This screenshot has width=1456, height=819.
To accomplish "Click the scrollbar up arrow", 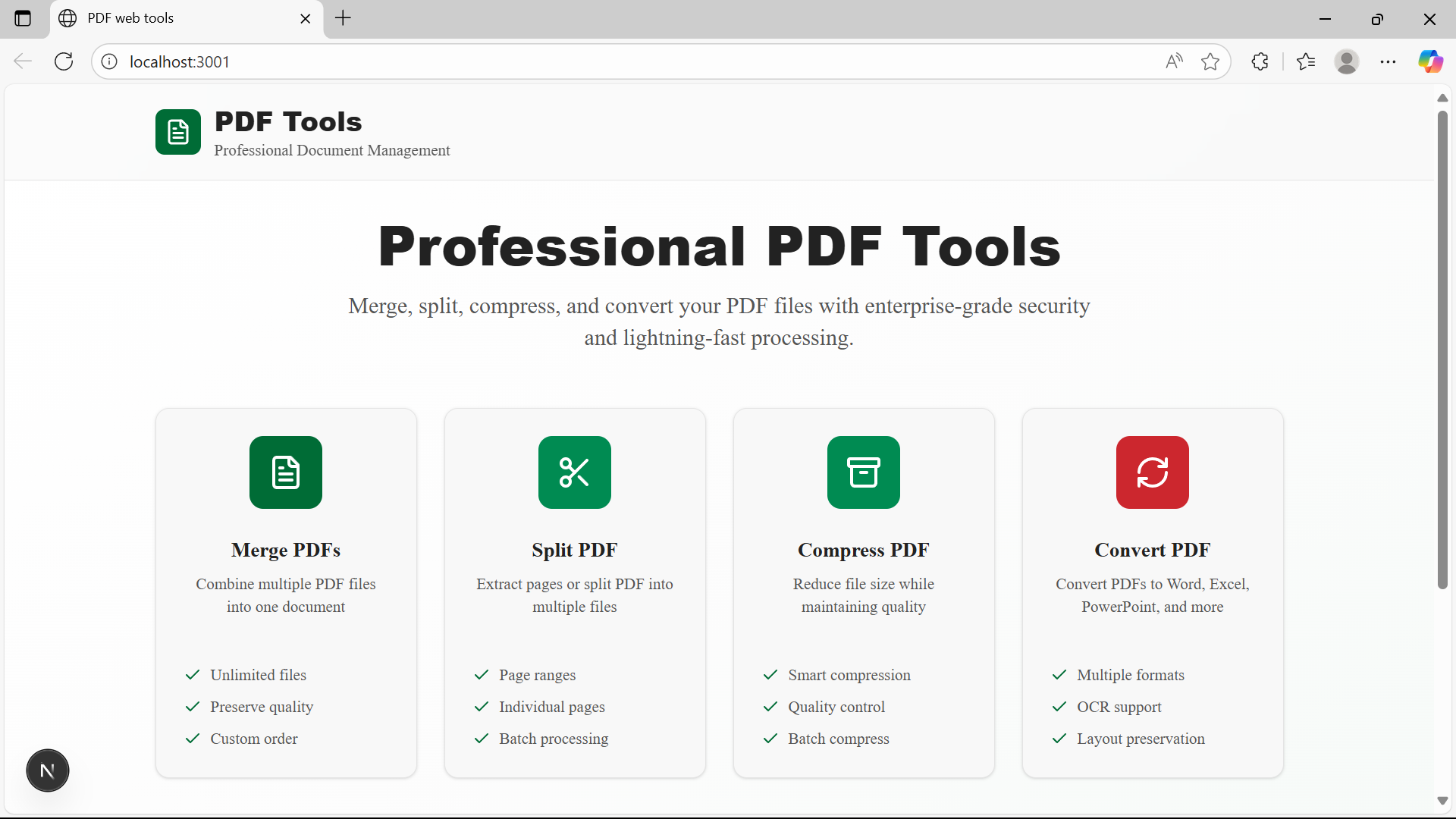I will (x=1442, y=98).
